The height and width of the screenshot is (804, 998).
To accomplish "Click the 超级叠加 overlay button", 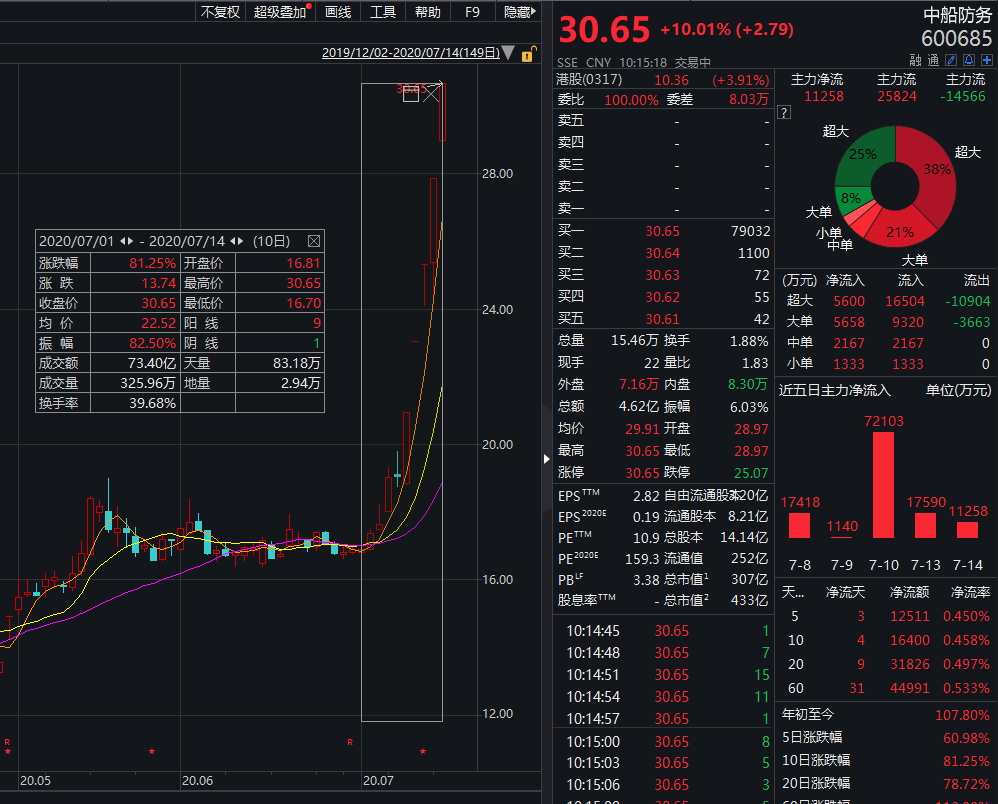I will (281, 12).
